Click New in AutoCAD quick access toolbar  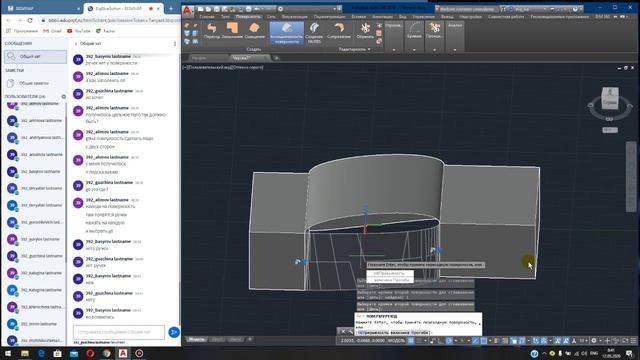200,9
